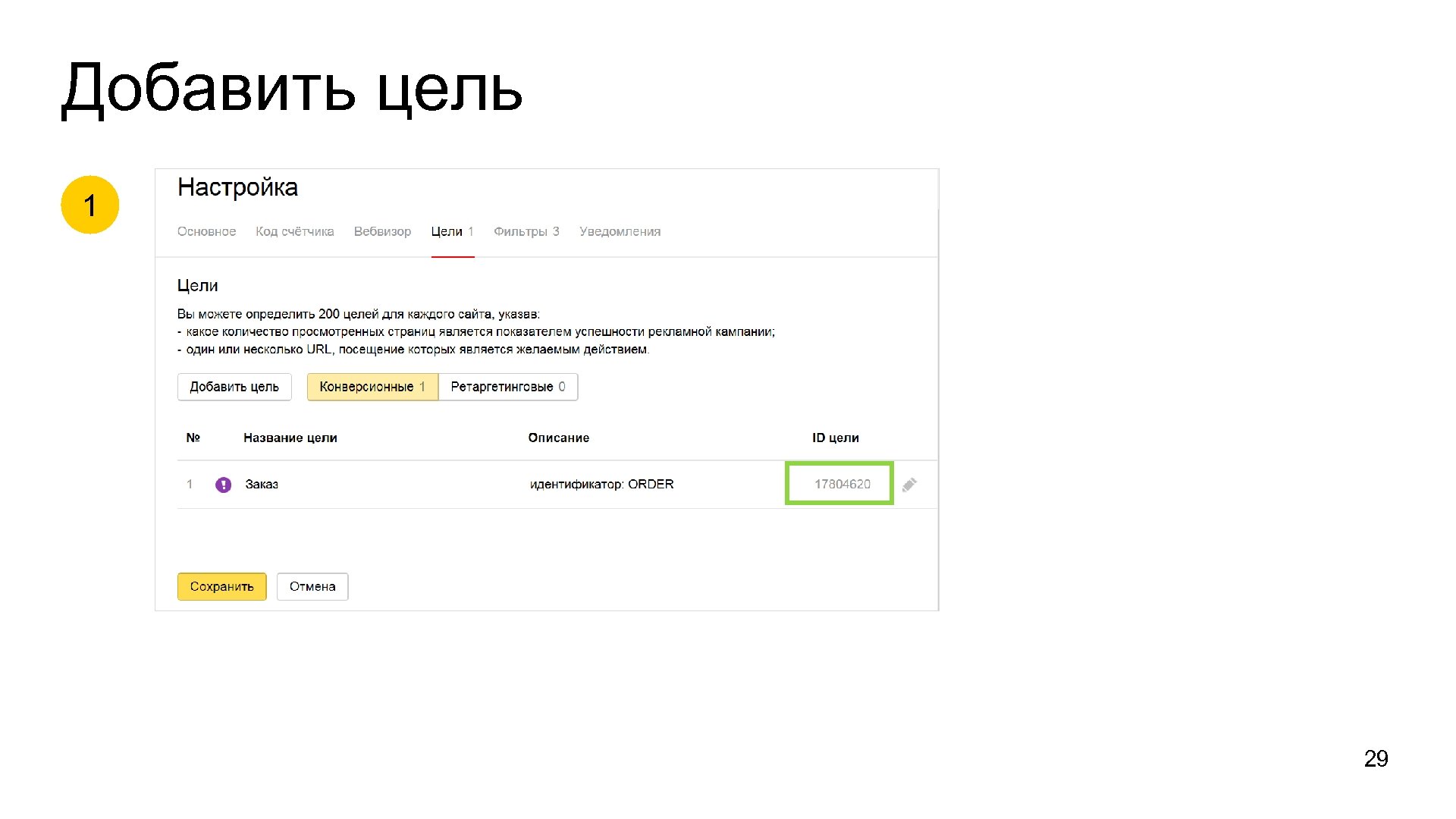Switch to Код счётчика tab
The width and height of the screenshot is (1456, 819).
(294, 231)
